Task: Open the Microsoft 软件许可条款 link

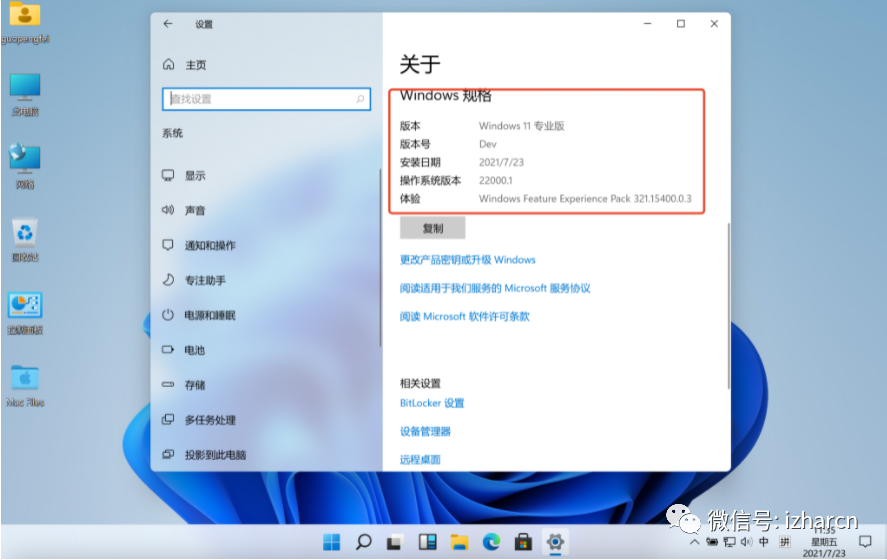Action: (464, 316)
